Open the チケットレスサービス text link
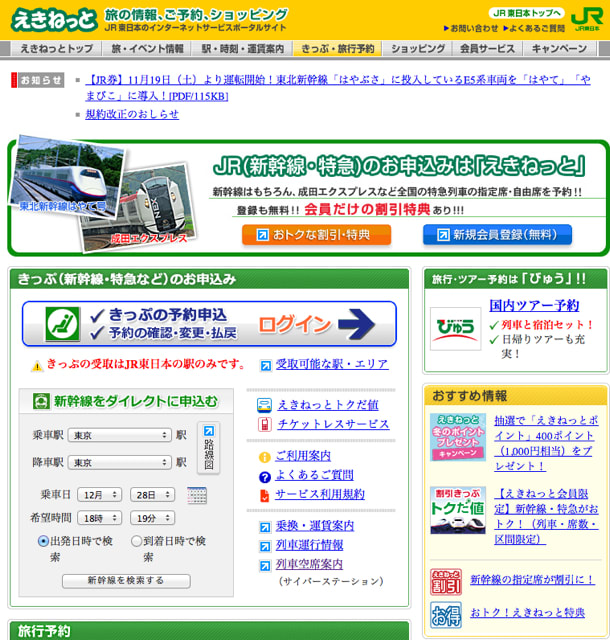The width and height of the screenshot is (610, 640). click(x=334, y=424)
